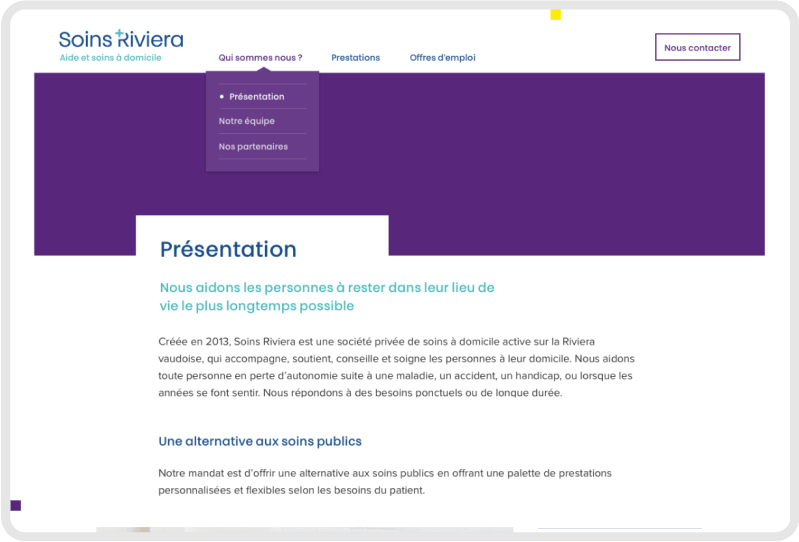Click the yellow square decoration at top
The height and width of the screenshot is (542, 799).
click(x=556, y=14)
